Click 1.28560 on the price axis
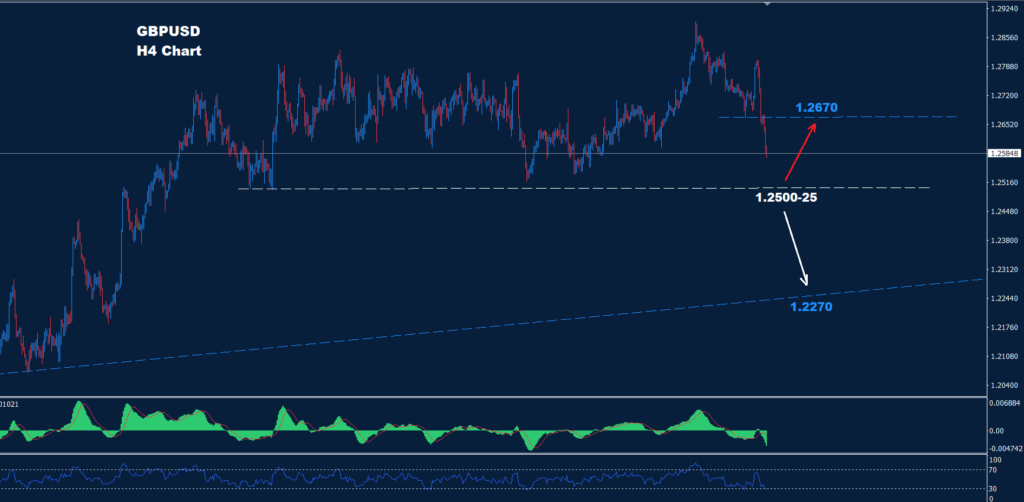Image resolution: width=1024 pixels, height=502 pixels. click(1006, 38)
